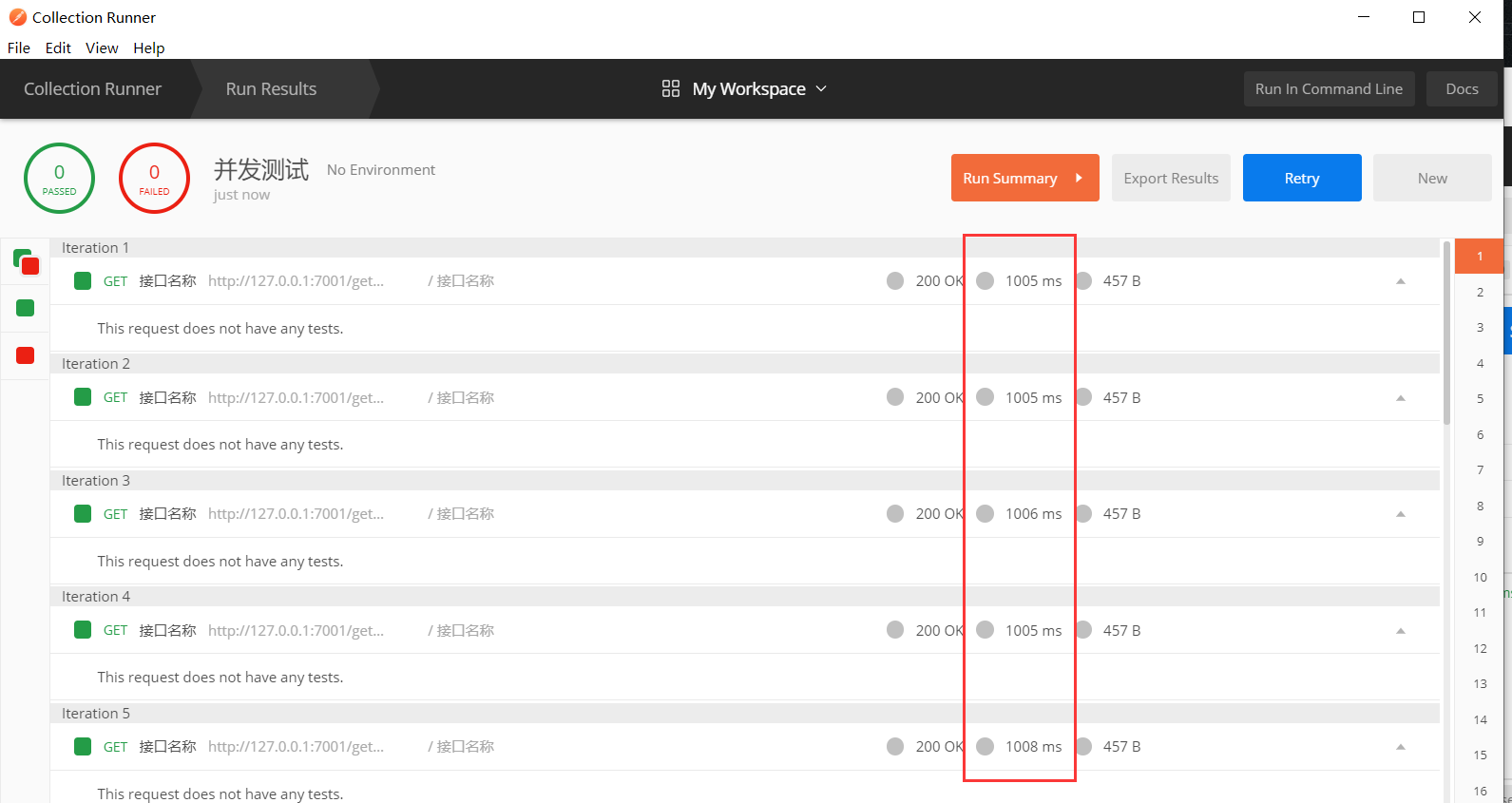Image resolution: width=1512 pixels, height=803 pixels.
Task: Click the green status square of Iteration 3
Action: (83, 513)
